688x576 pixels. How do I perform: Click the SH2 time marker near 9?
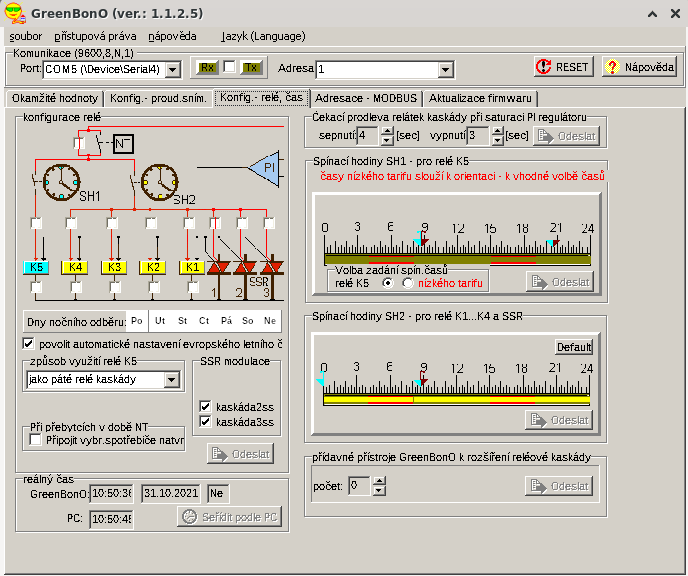click(x=421, y=379)
